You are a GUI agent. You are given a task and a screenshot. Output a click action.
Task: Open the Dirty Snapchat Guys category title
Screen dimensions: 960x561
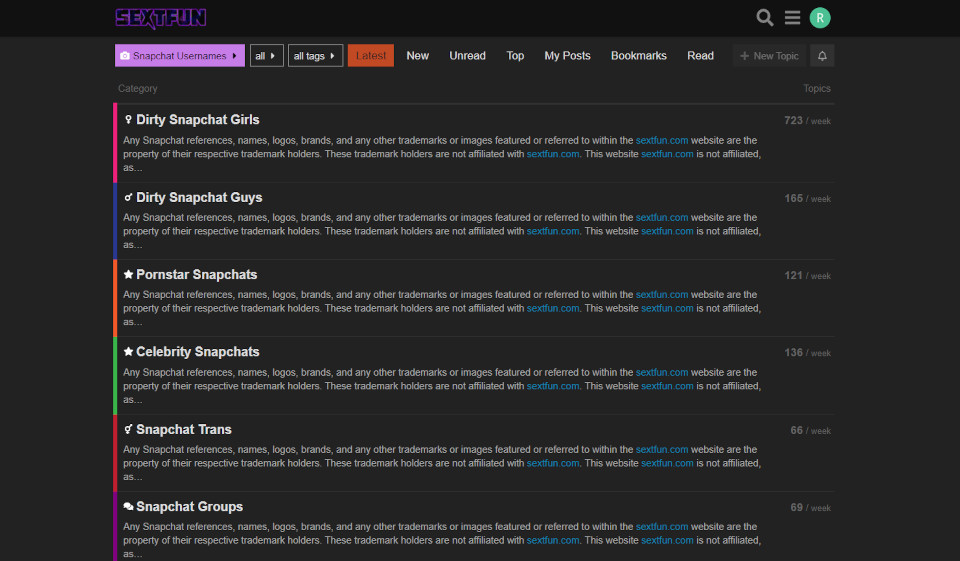(199, 198)
